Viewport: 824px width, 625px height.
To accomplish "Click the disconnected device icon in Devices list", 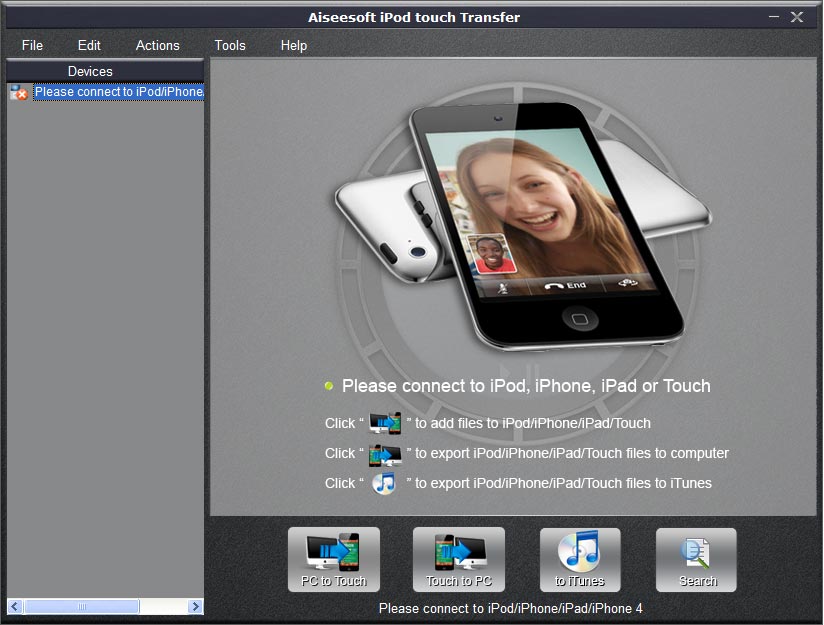I will [19, 93].
